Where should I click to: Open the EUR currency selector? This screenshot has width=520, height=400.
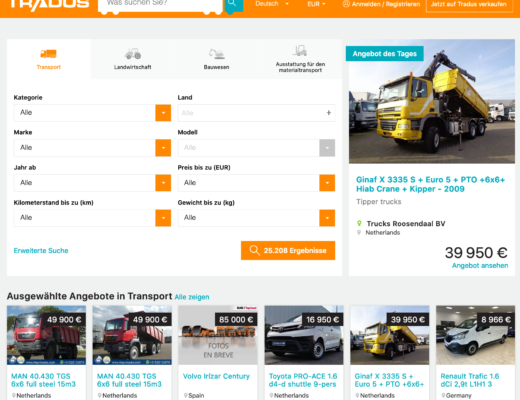(316, 4)
